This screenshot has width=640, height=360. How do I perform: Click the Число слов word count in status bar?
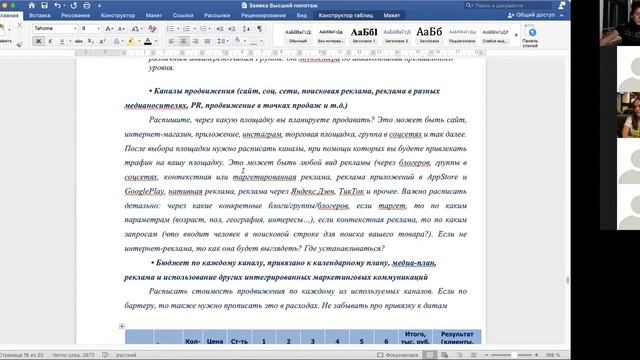(x=73, y=355)
